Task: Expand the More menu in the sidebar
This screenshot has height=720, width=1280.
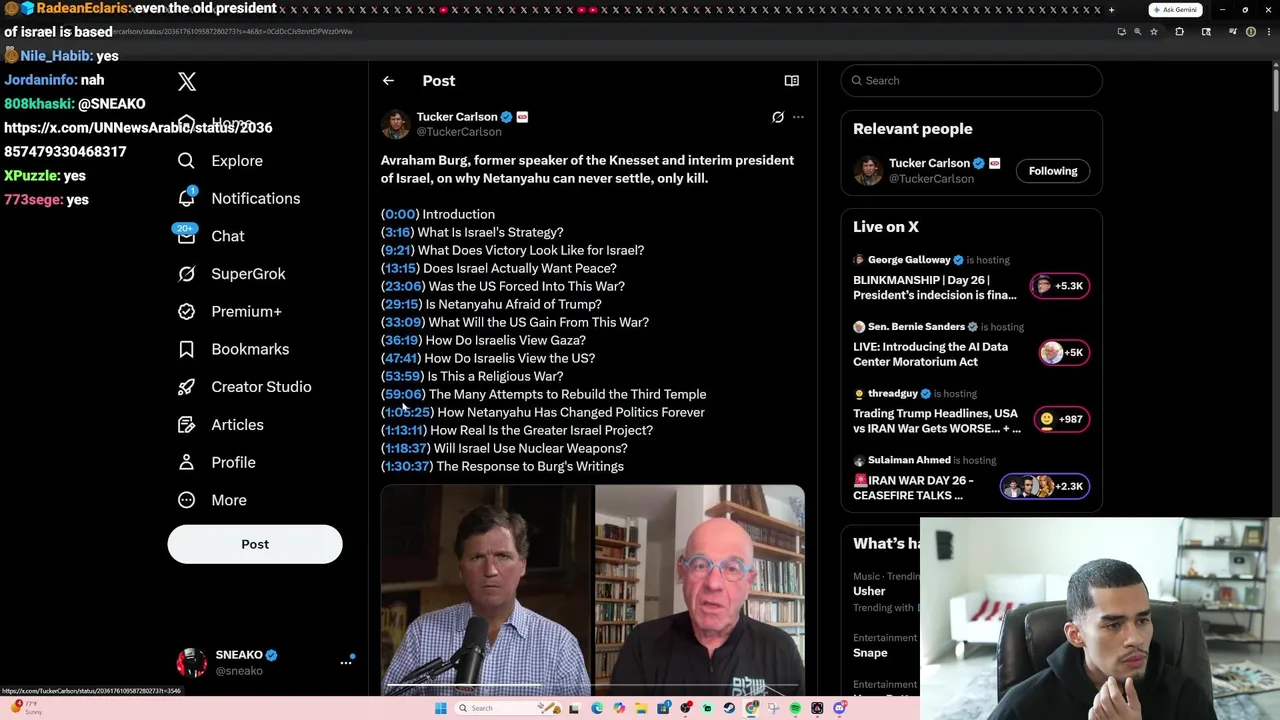Action: tap(211, 500)
